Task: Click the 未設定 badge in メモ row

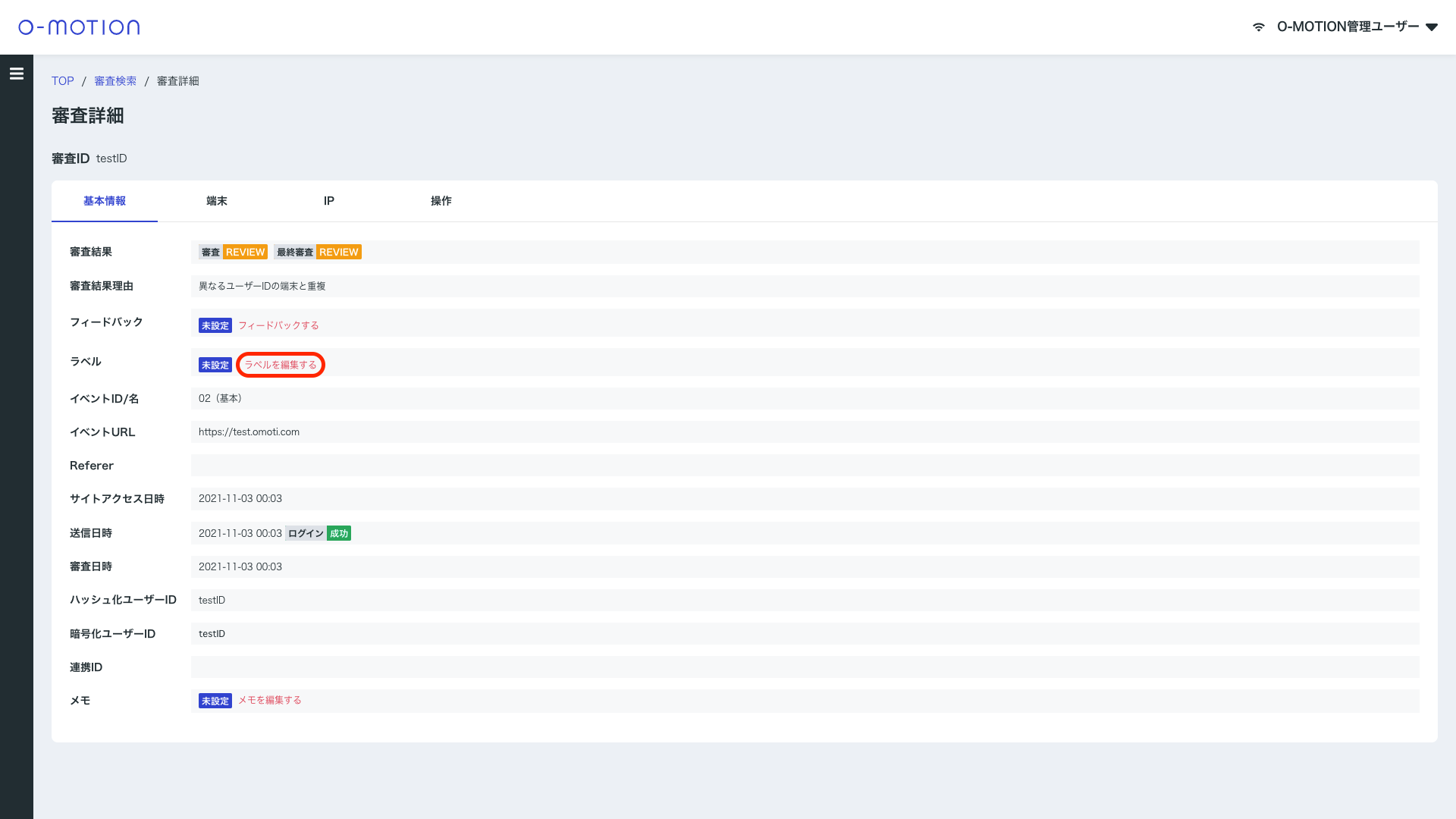Action: pos(215,701)
